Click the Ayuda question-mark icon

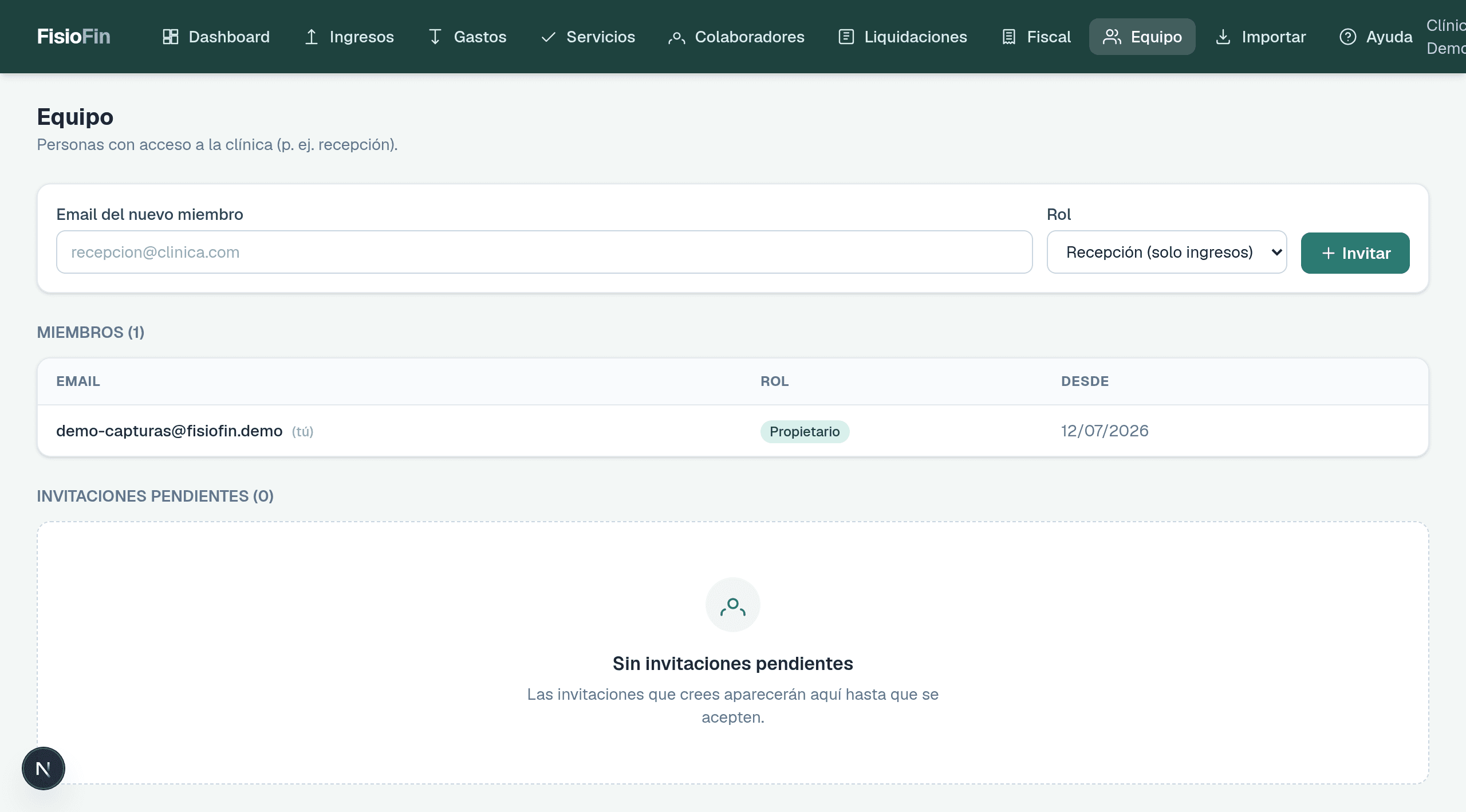coord(1348,37)
